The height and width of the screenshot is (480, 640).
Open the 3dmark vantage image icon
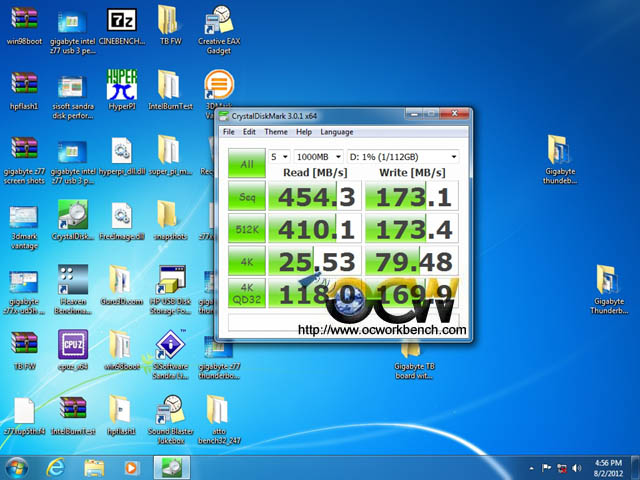pos(24,216)
